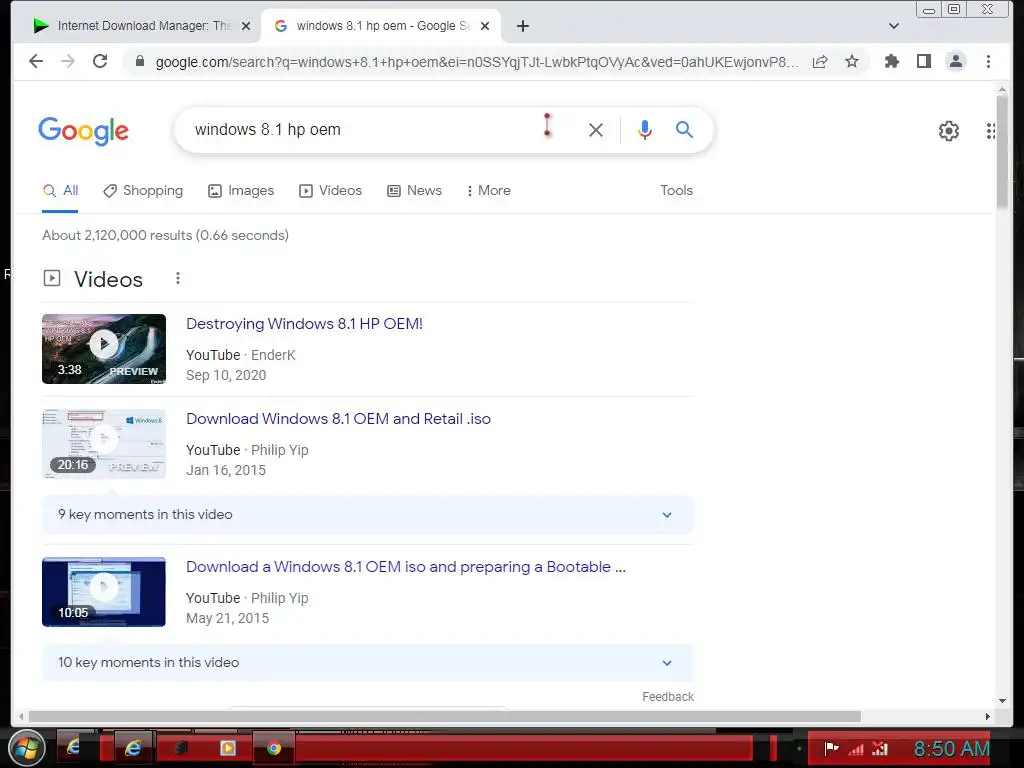Screen dimensions: 1024x768
Task: Open Download Windows 8.1 OEM and Retail .iso
Action: (338, 419)
